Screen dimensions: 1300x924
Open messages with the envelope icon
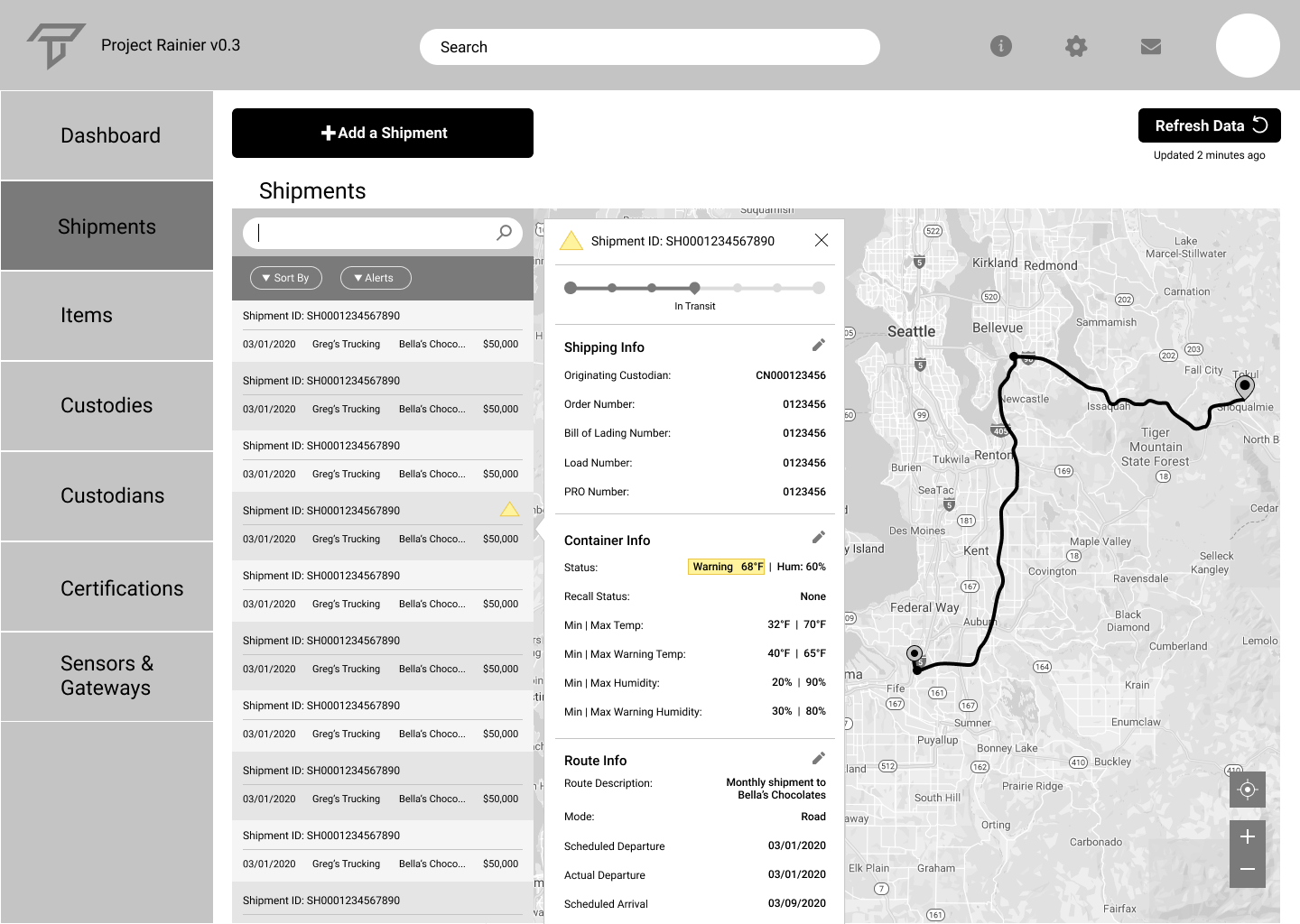tap(1150, 46)
